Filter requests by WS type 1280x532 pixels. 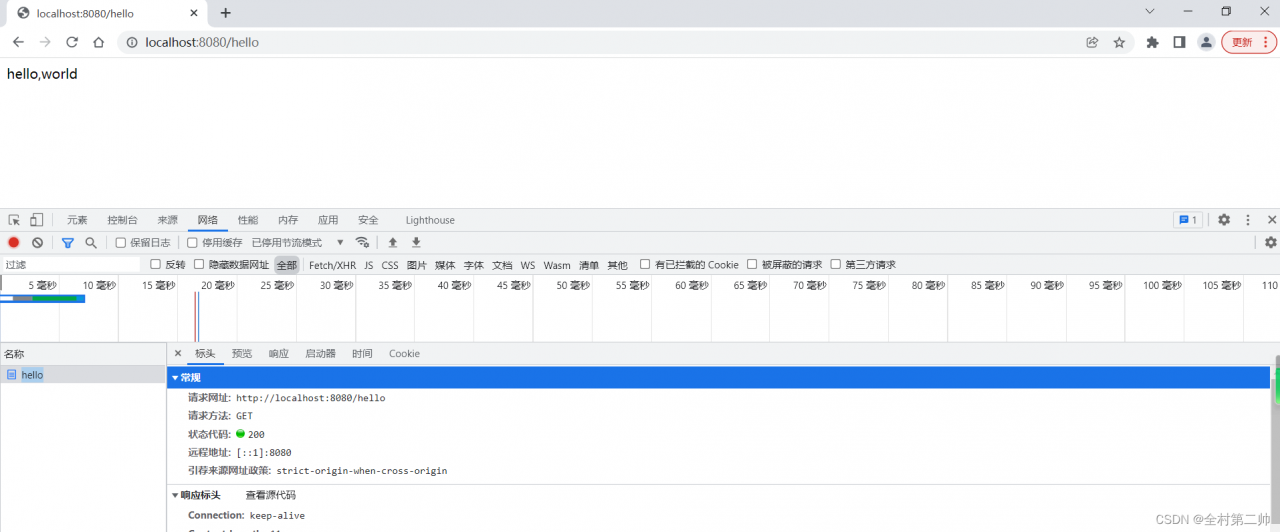528,265
